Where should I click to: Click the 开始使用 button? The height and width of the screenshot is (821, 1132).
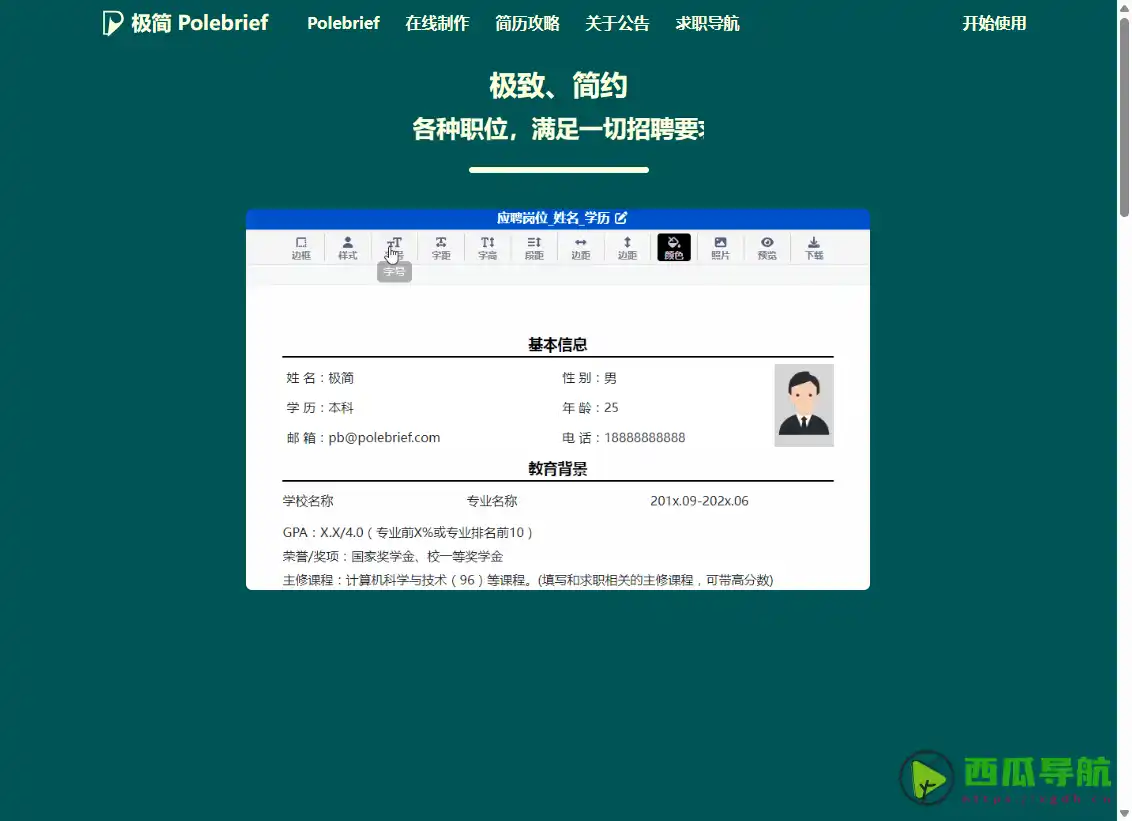pyautogui.click(x=995, y=23)
